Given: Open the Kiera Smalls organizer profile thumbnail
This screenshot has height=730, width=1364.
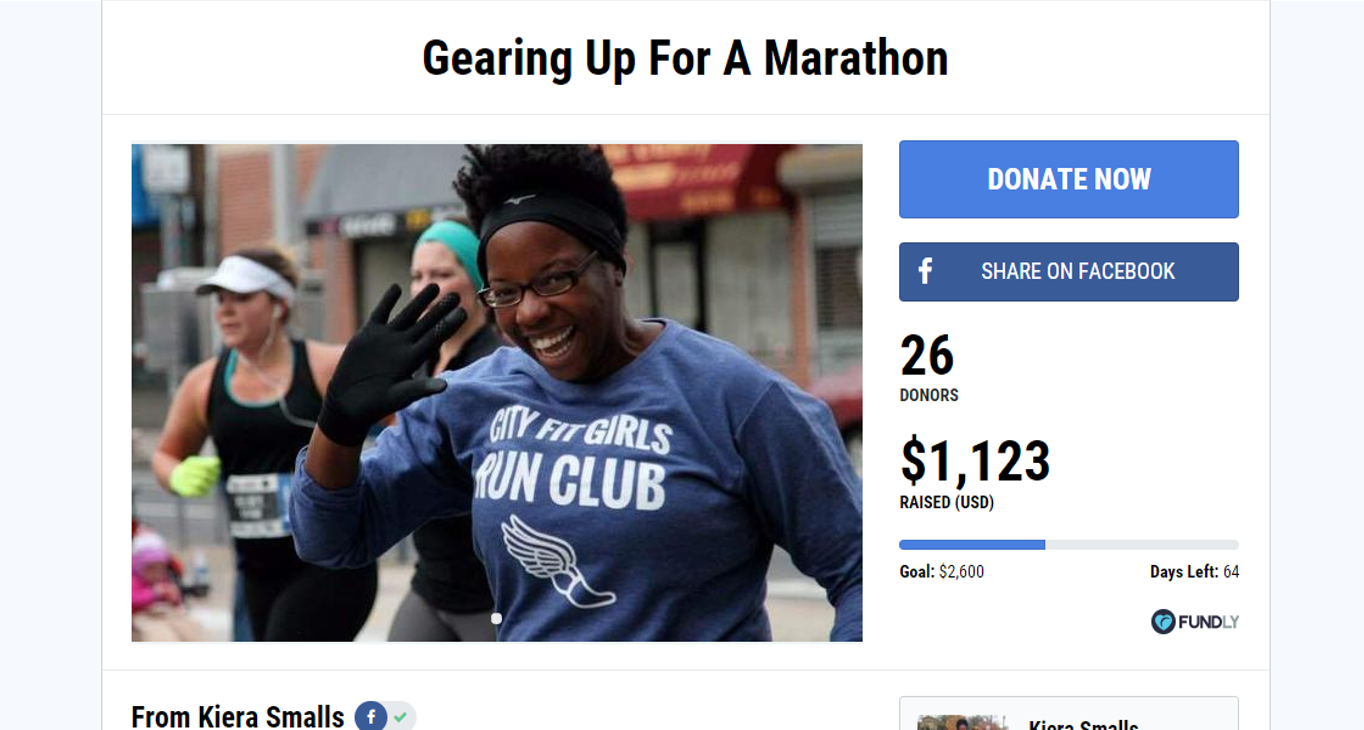Looking at the screenshot, I should pos(963,722).
